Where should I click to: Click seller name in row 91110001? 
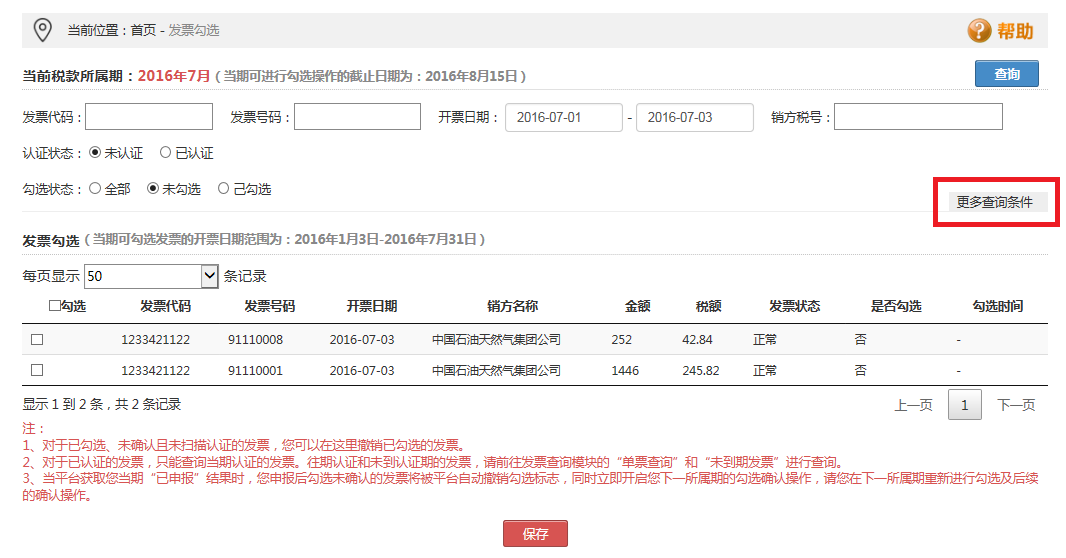pyautogui.click(x=496, y=371)
